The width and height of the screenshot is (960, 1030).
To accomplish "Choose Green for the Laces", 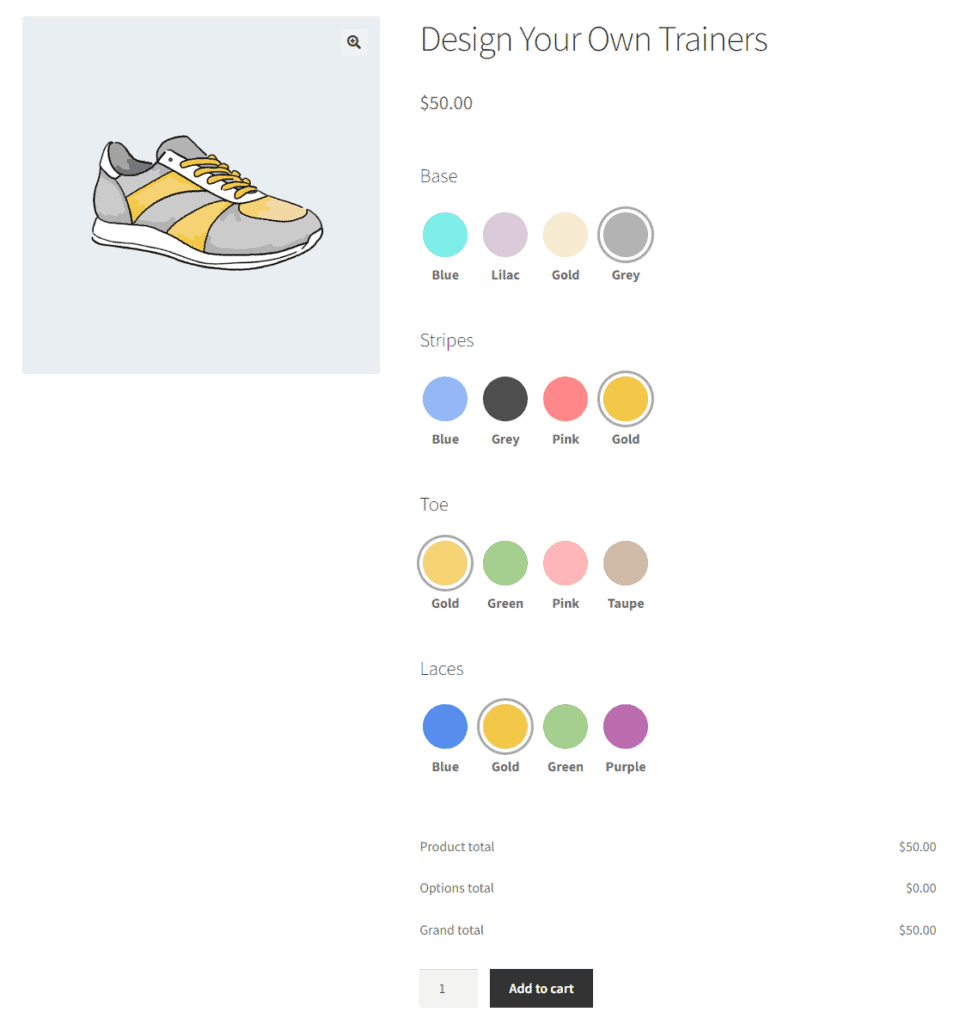I will pyautogui.click(x=565, y=726).
